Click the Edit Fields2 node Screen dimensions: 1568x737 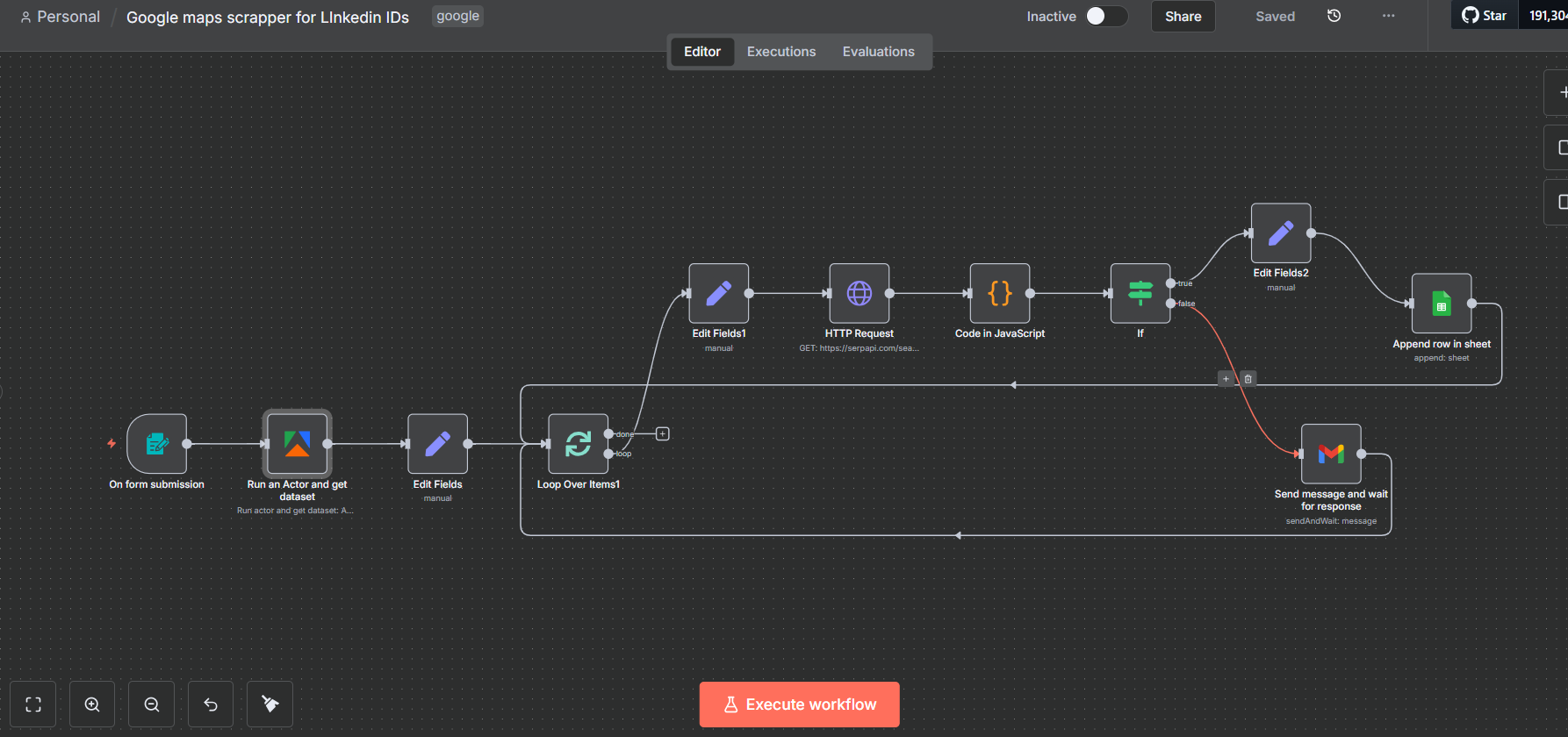tap(1281, 233)
